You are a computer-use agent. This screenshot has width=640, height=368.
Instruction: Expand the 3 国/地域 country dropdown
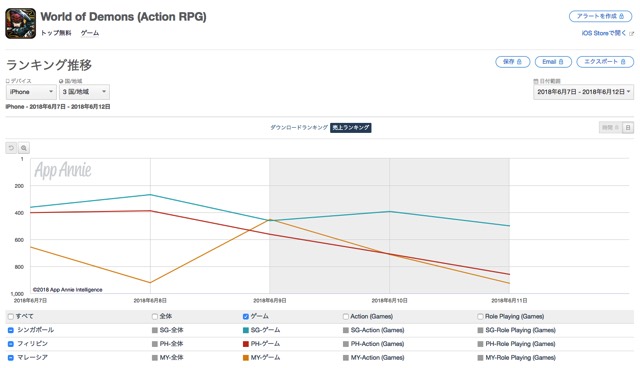tap(84, 92)
